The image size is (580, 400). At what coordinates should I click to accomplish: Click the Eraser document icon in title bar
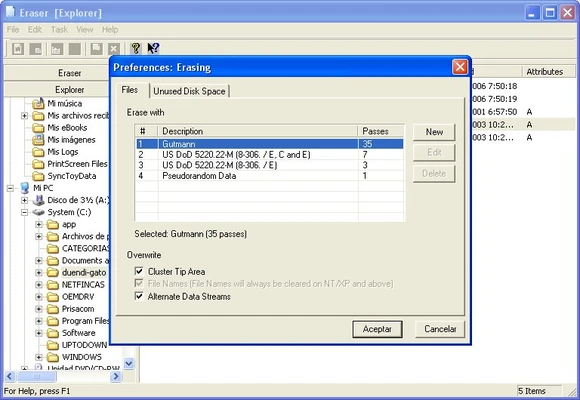[x=10, y=12]
